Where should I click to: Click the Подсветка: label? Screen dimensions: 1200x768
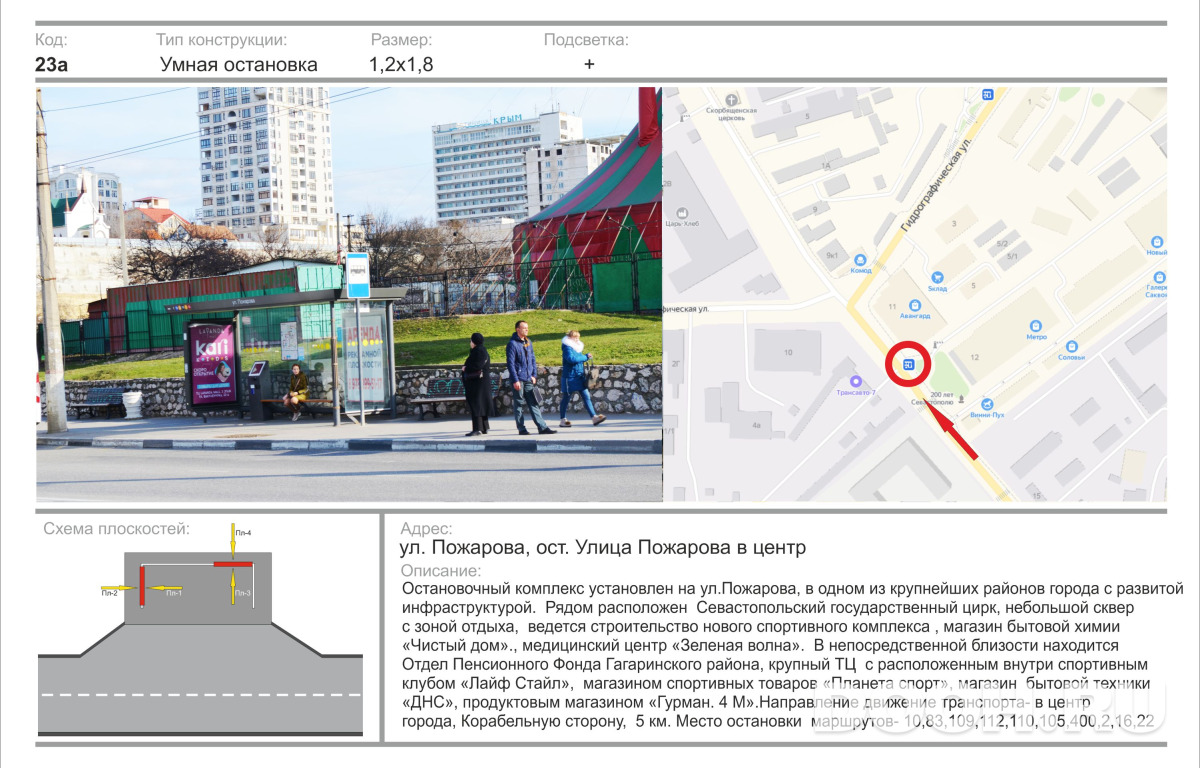[x=586, y=40]
